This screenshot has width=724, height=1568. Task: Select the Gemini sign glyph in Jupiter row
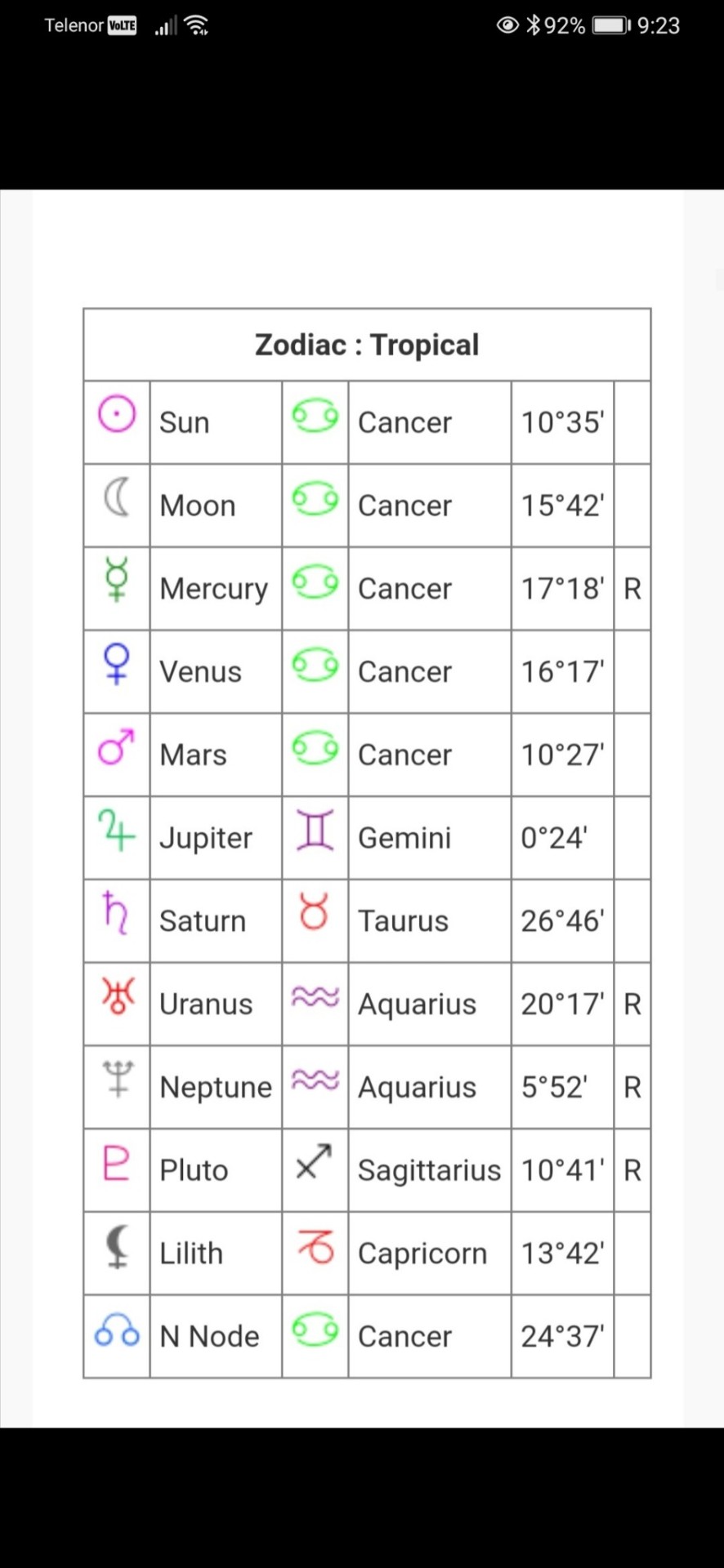pos(315,830)
